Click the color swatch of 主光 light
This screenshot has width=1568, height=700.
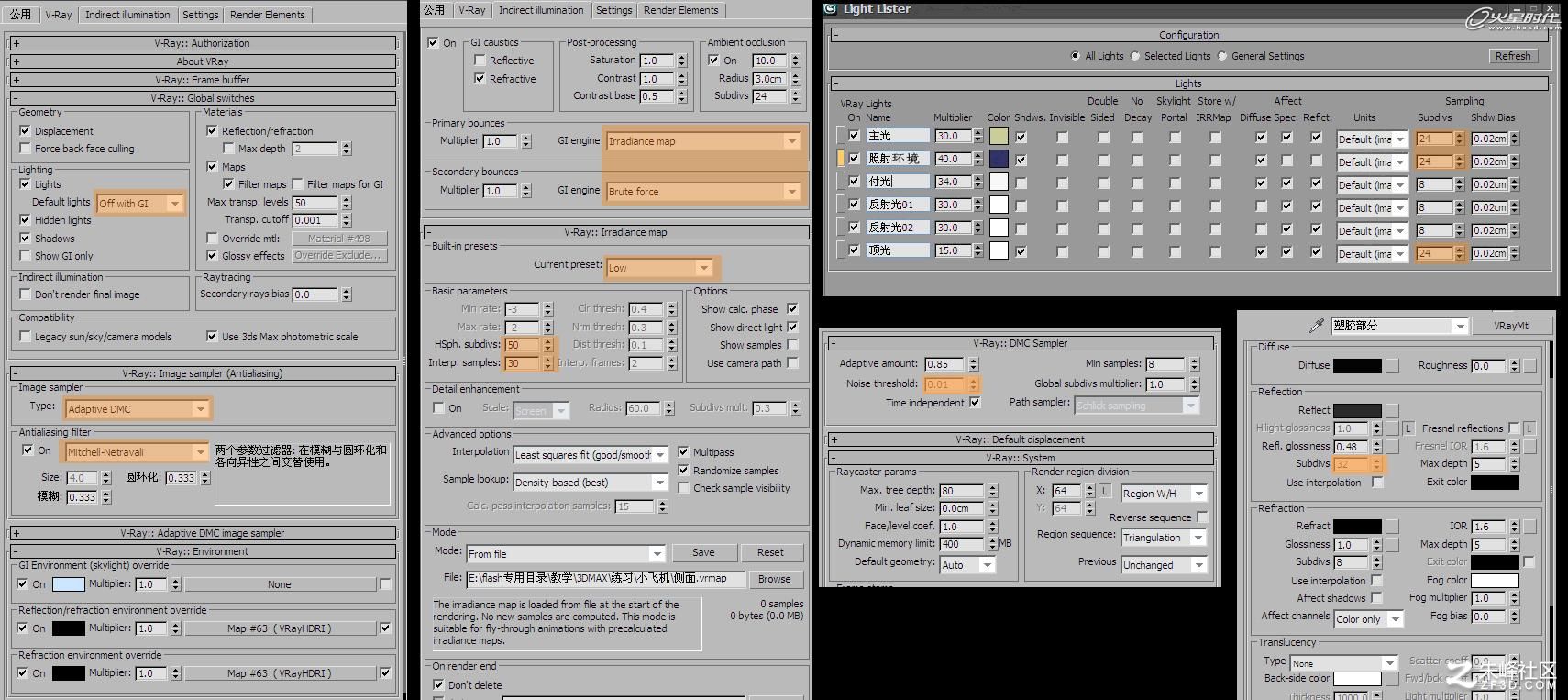pos(999,136)
